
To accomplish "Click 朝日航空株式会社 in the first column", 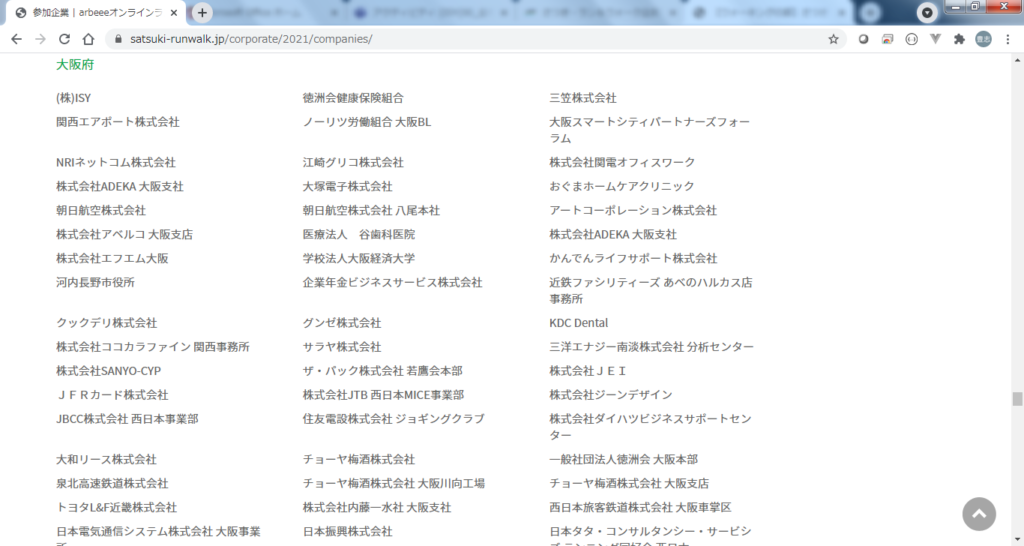I will pos(101,210).
